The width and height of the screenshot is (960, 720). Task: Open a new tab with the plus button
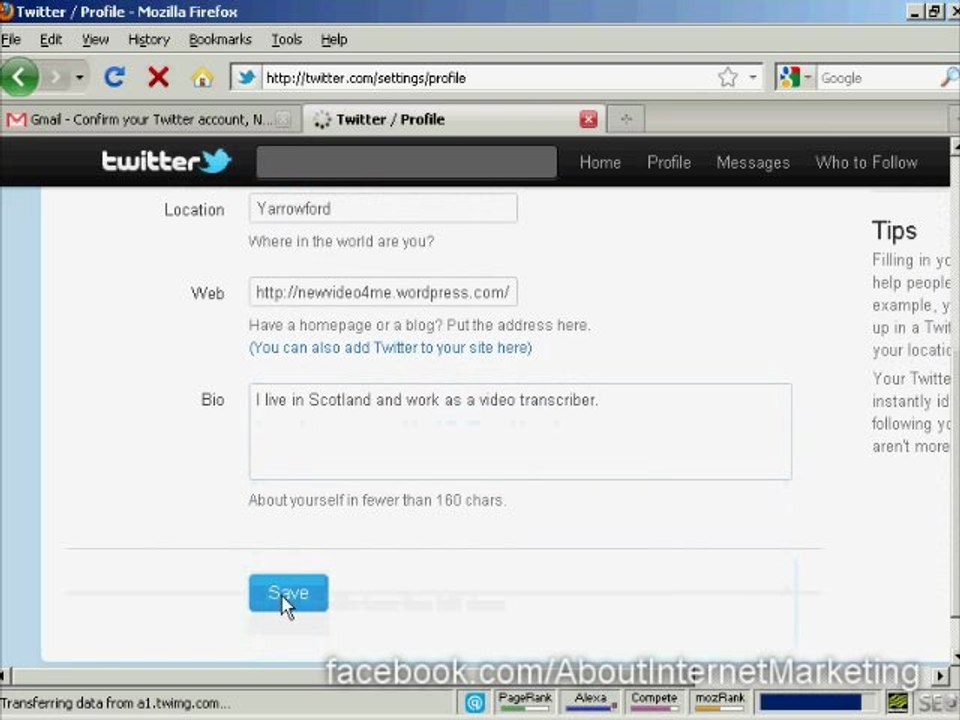pos(626,119)
